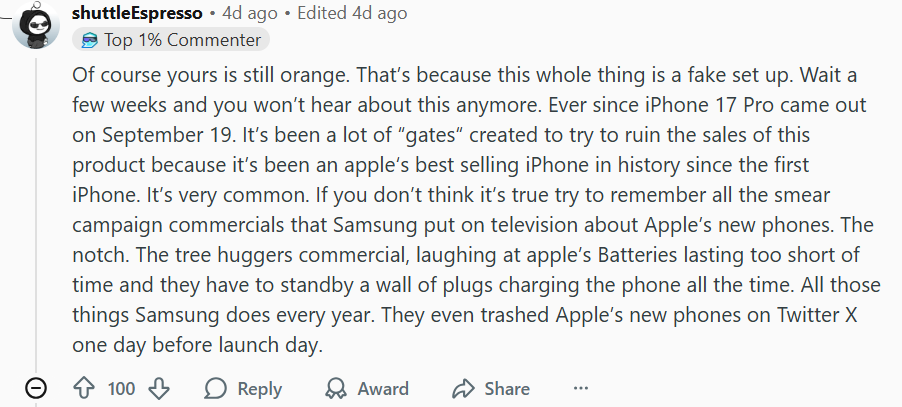Click the Top 1% Commenter badge icon
The height and width of the screenshot is (407, 902).
click(x=90, y=40)
